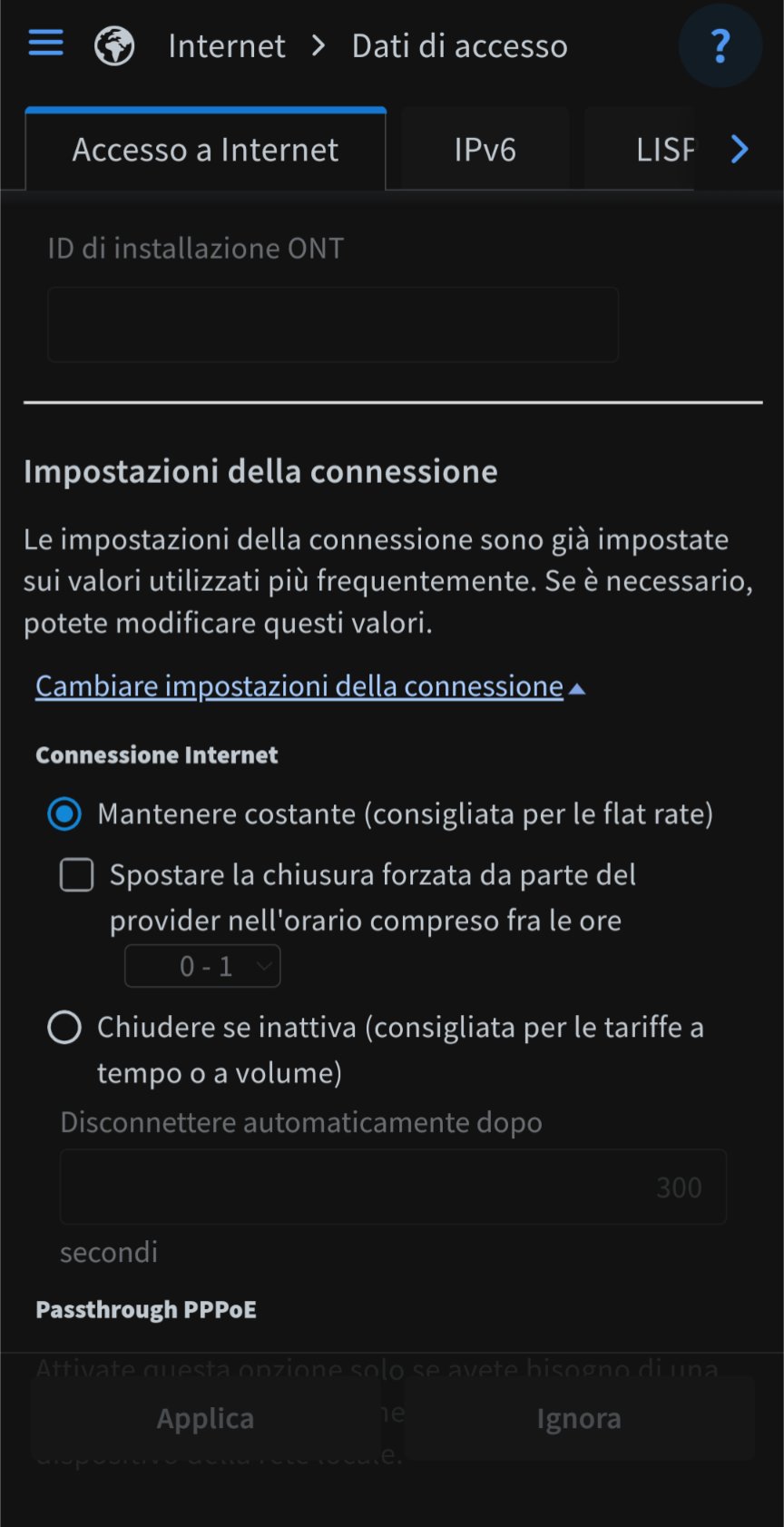The width and height of the screenshot is (784, 1527).
Task: Click the Ignora button
Action: 579,1418
